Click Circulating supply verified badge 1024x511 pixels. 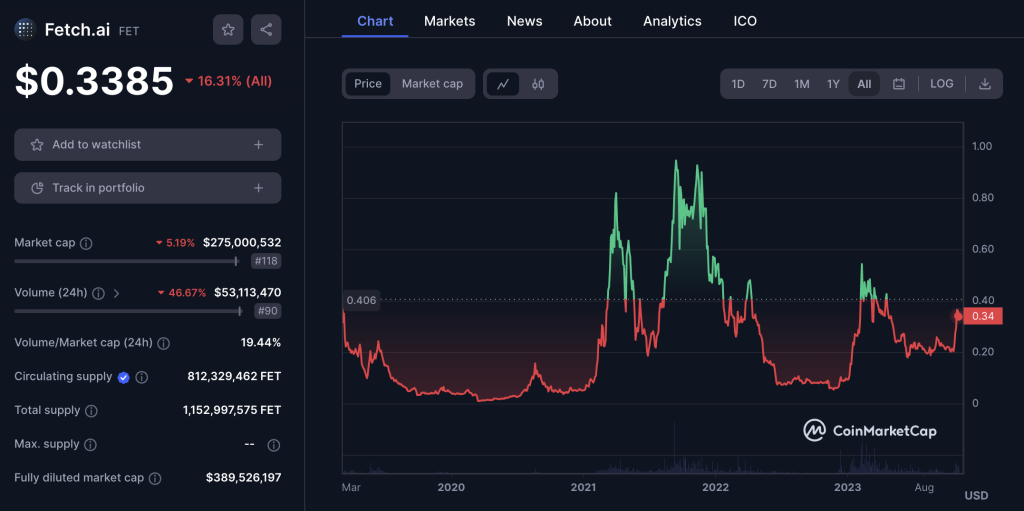click(x=123, y=377)
